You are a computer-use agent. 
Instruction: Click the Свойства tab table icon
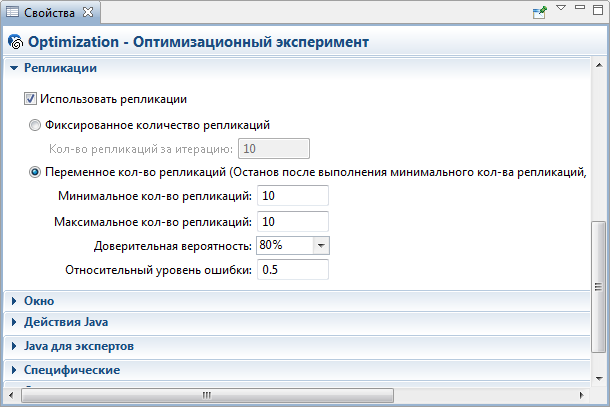pos(12,12)
